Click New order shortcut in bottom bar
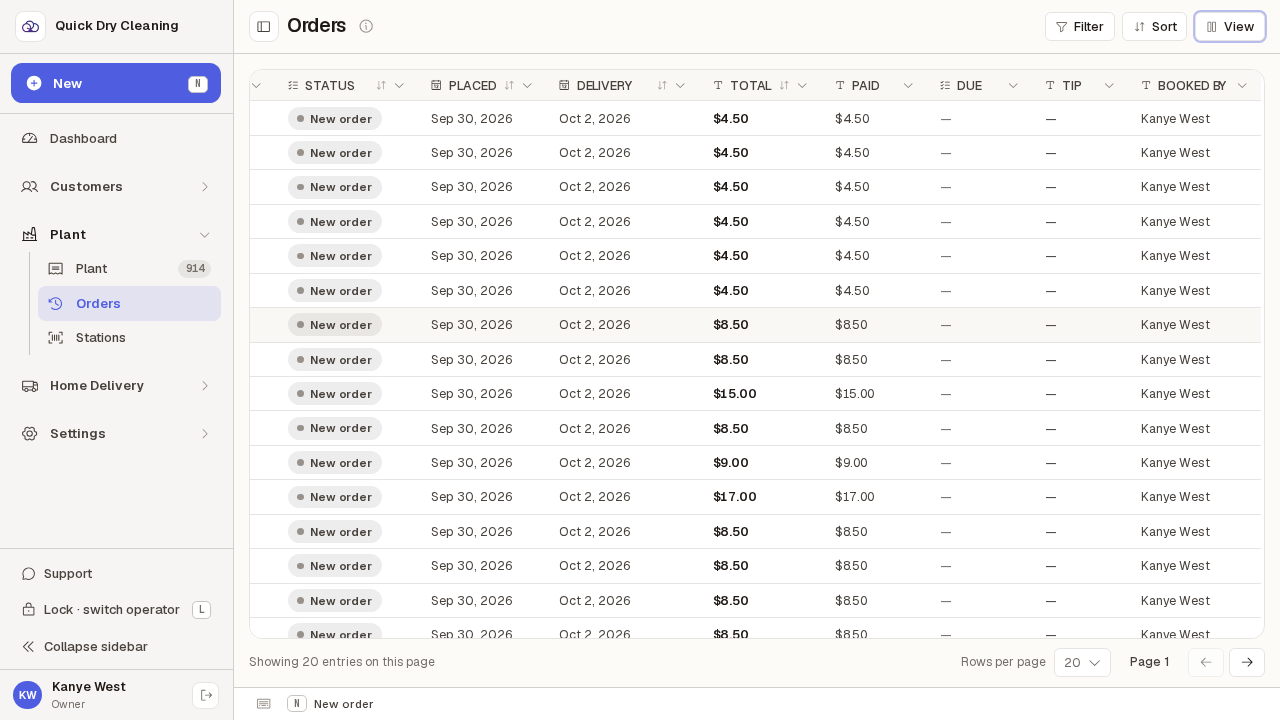 point(331,704)
